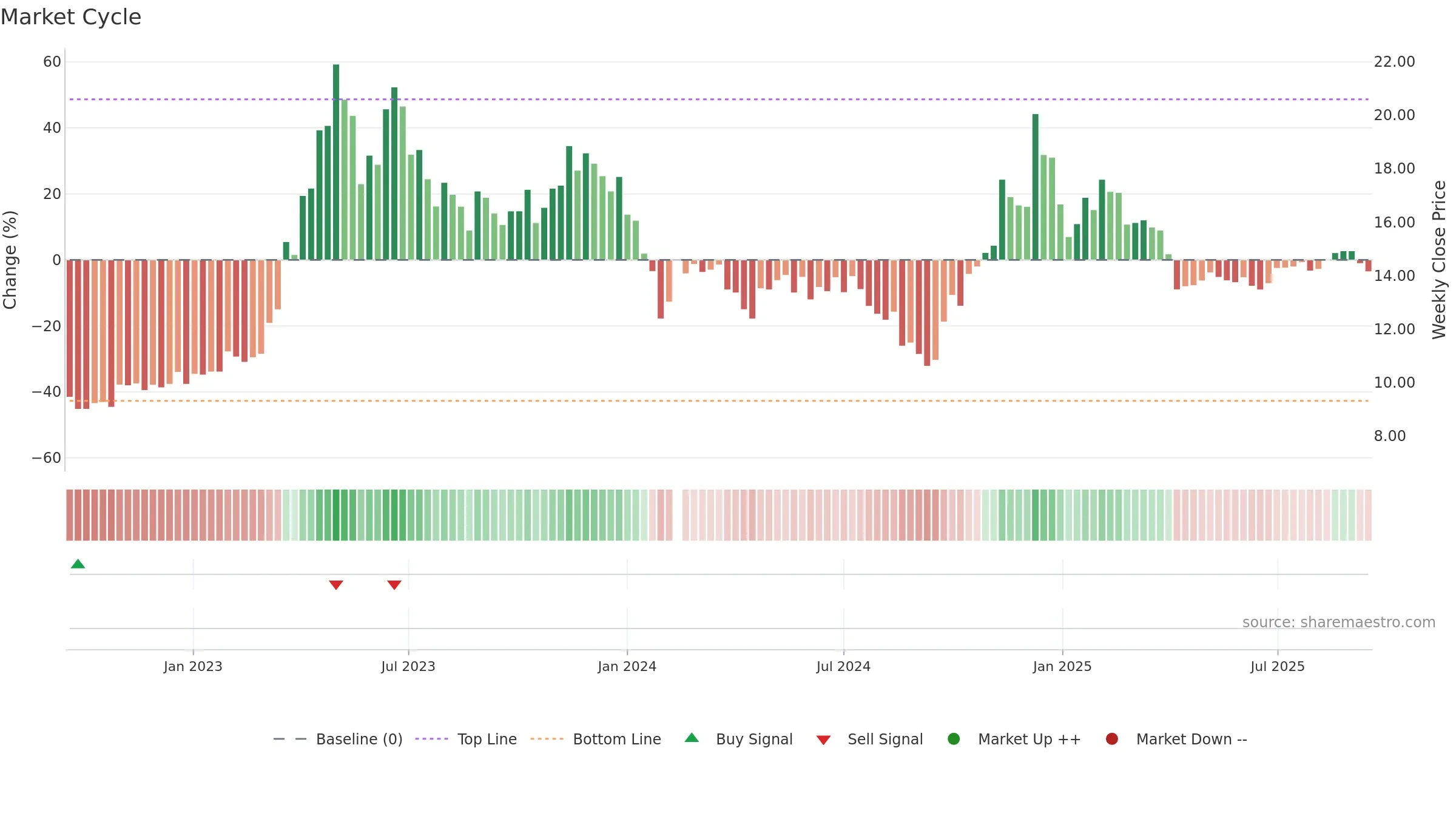Click the Market Cycle chart title
Screen dimensions: 1456x819
[x=71, y=17]
